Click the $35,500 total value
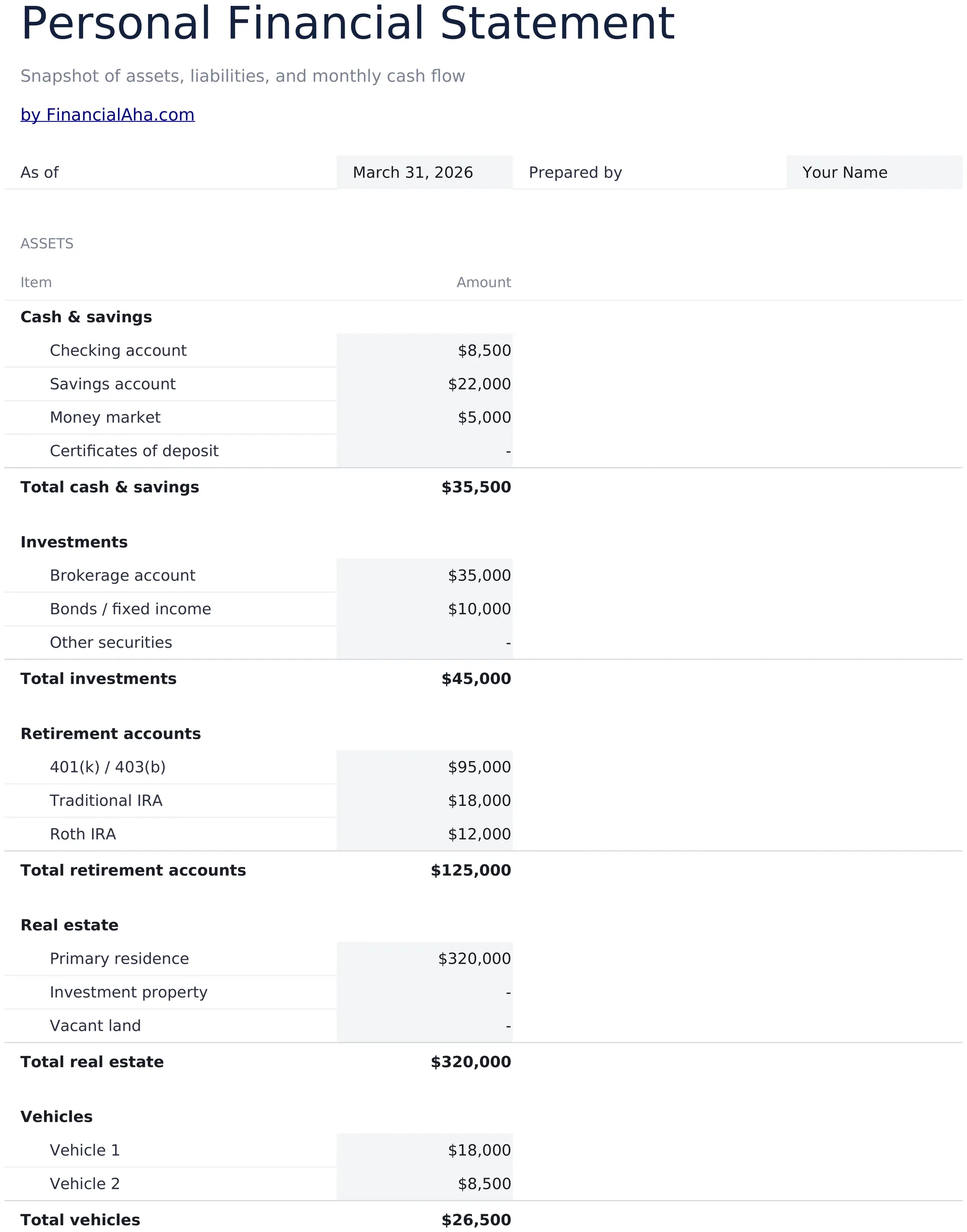 [476, 487]
